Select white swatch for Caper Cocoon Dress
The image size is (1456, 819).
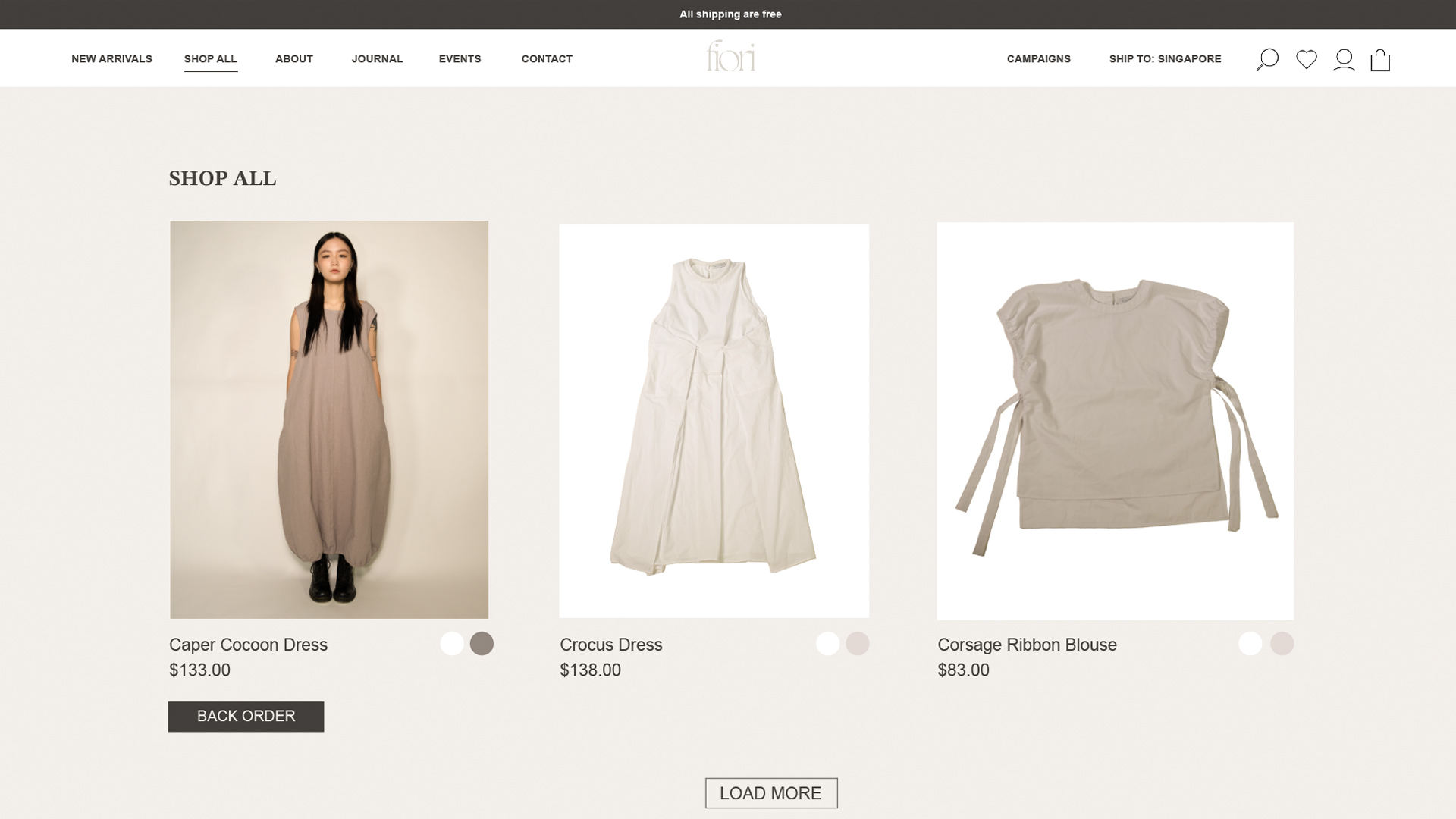(452, 644)
